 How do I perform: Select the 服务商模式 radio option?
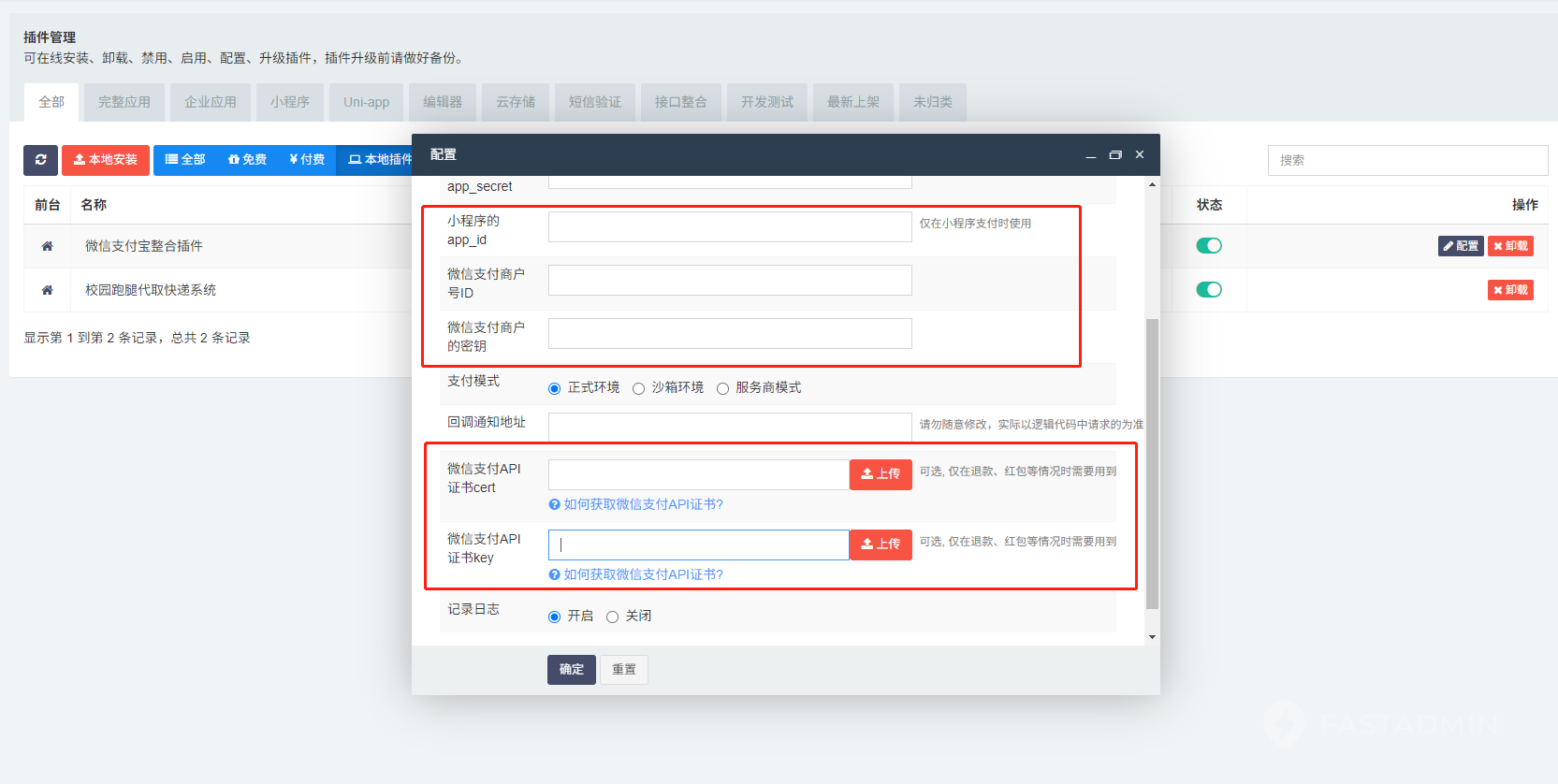[x=723, y=388]
